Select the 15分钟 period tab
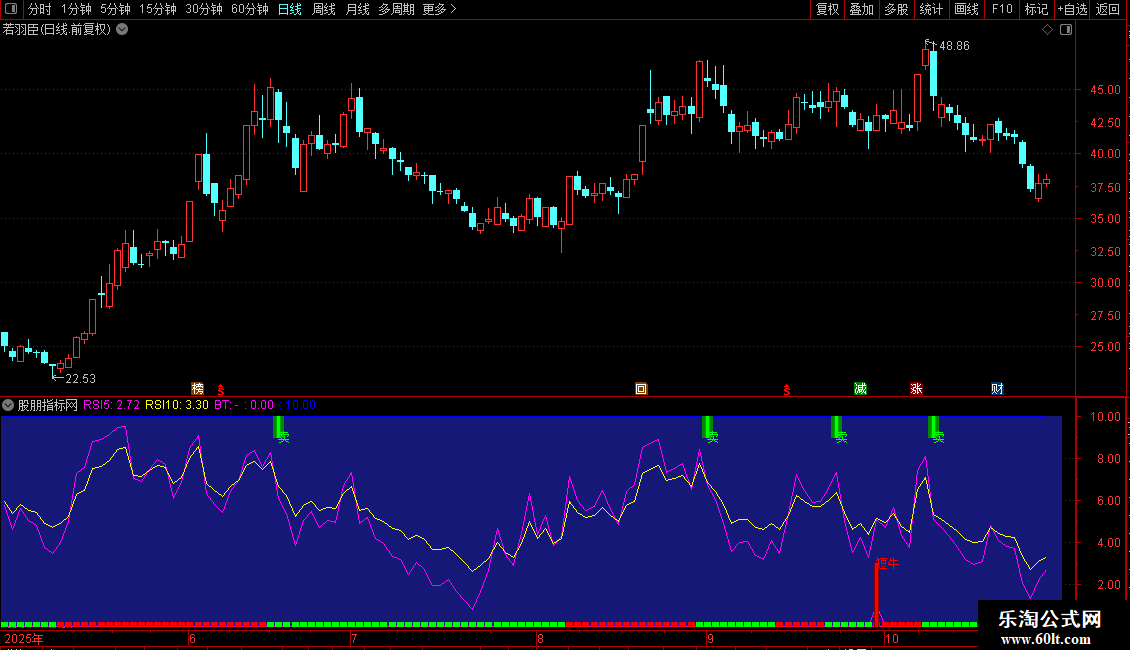This screenshot has width=1130, height=650. 158,9
